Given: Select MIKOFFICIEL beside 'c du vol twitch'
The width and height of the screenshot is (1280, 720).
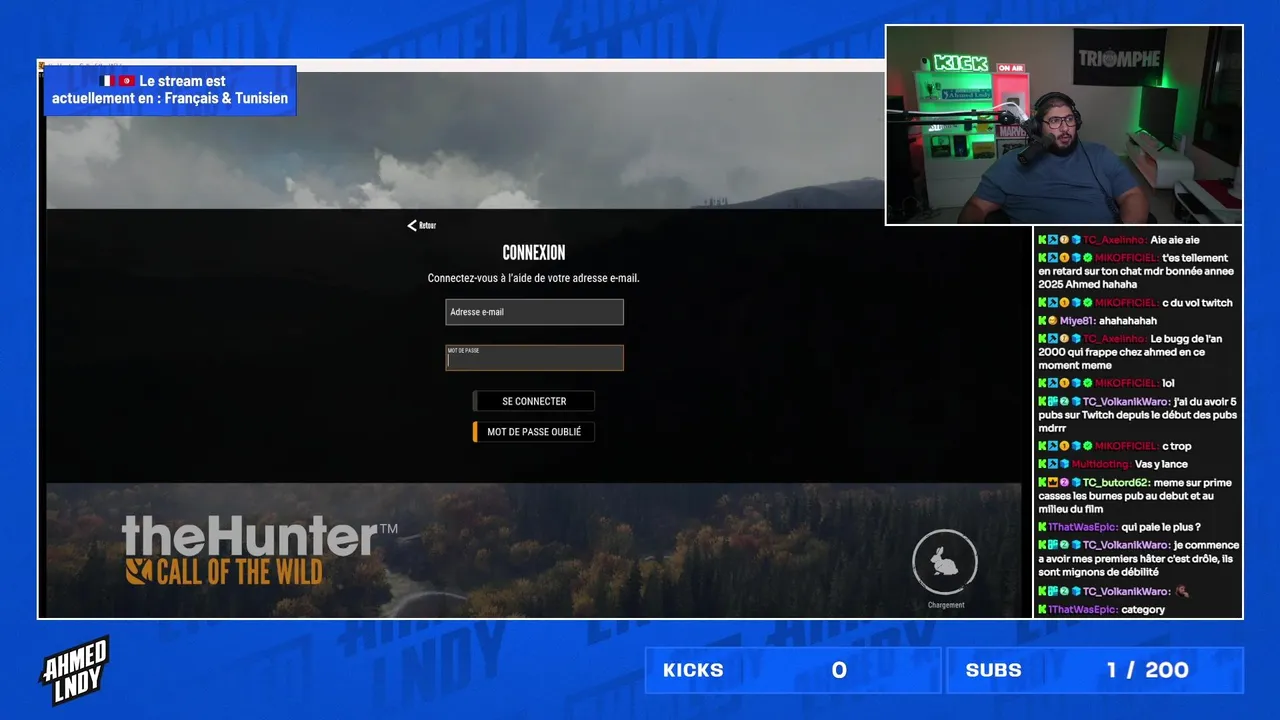Looking at the screenshot, I should tap(1126, 303).
